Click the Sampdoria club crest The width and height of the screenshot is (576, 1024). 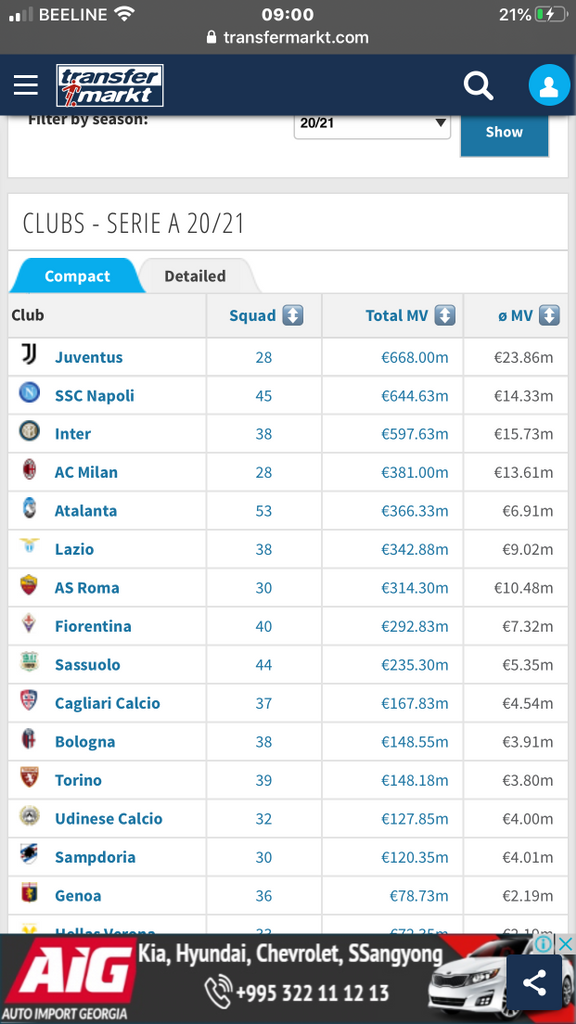pyautogui.click(x=29, y=855)
